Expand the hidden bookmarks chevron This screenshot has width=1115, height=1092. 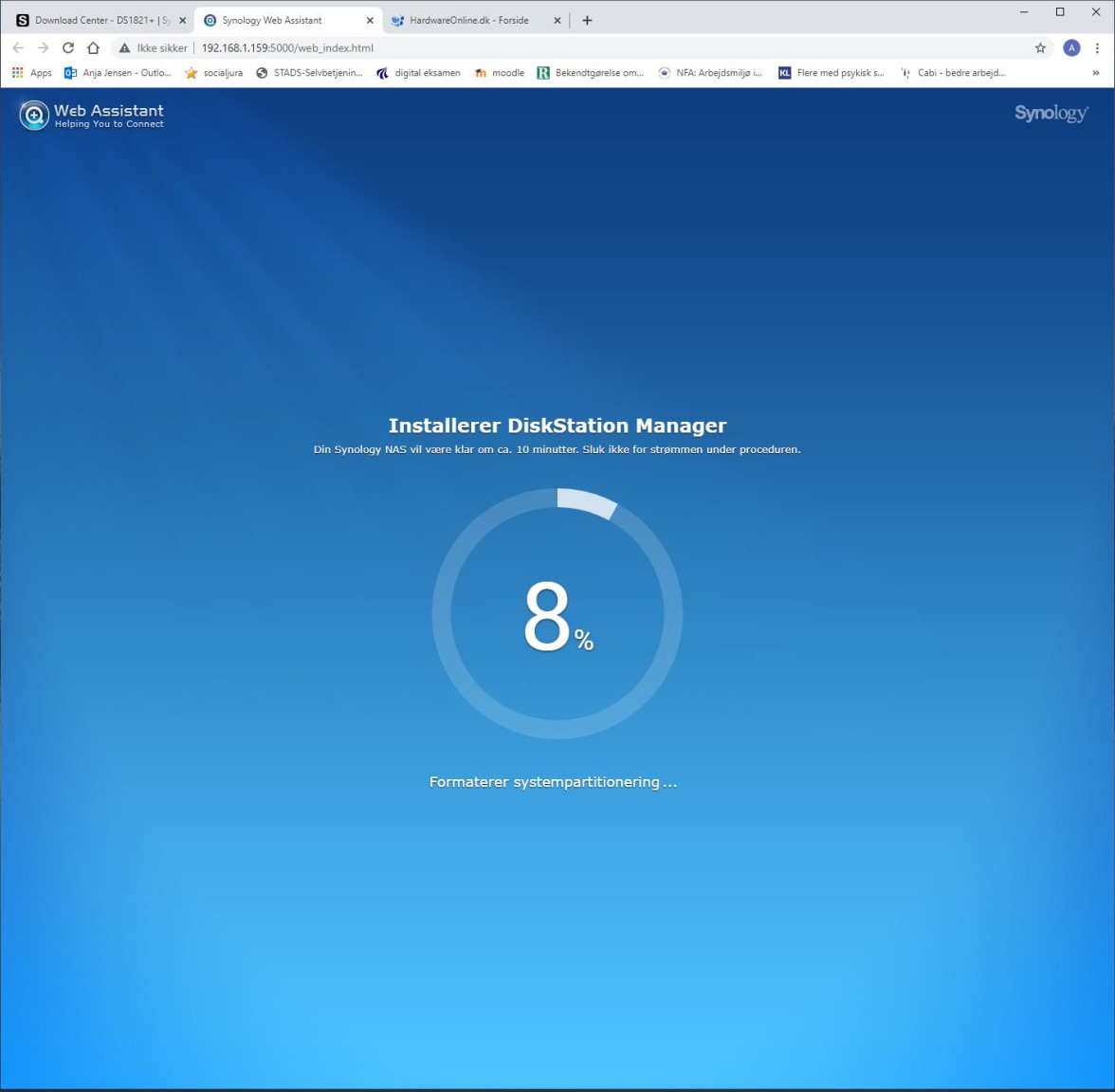click(x=1096, y=72)
